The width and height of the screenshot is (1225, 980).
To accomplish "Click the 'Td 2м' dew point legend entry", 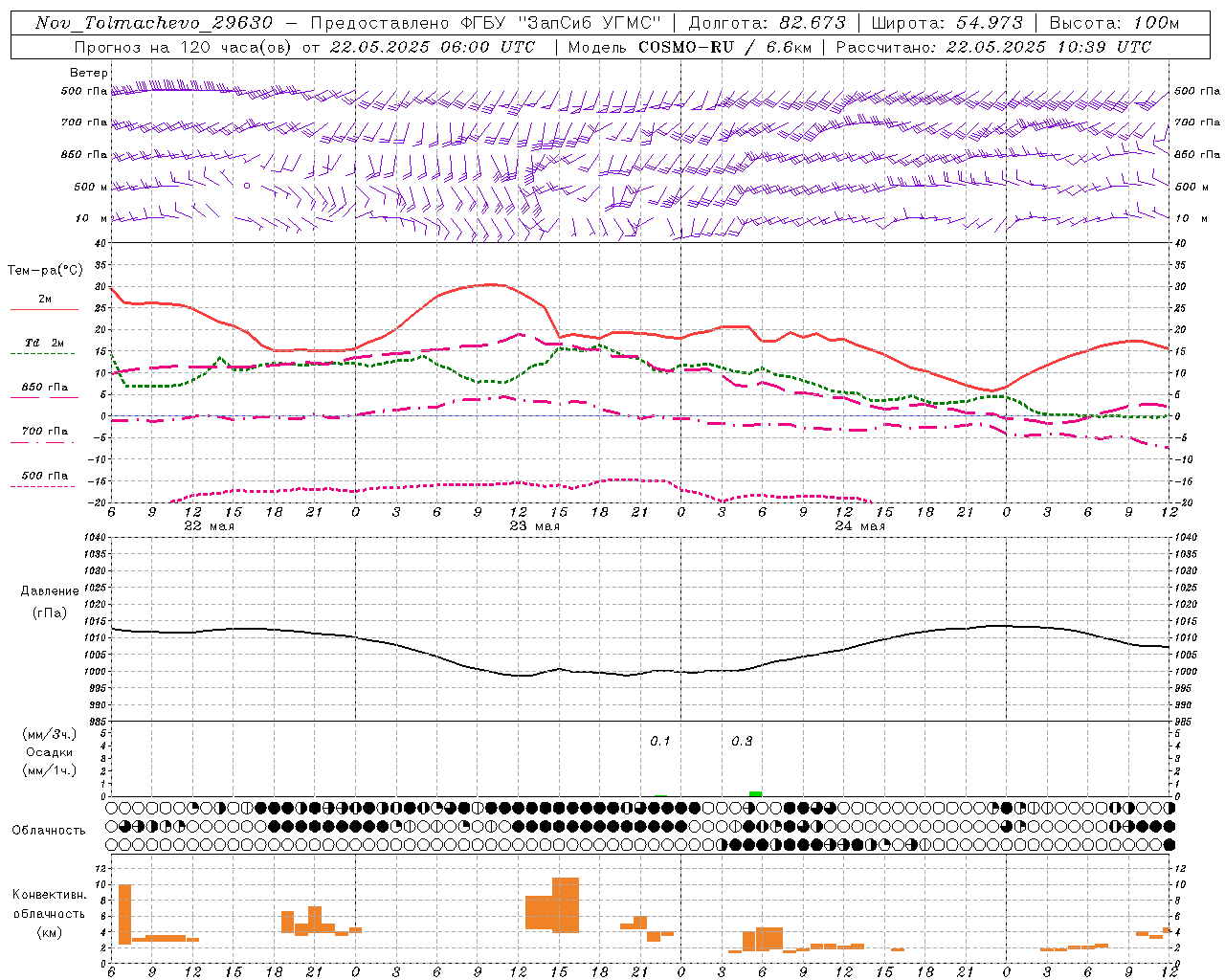I will tap(45, 343).
